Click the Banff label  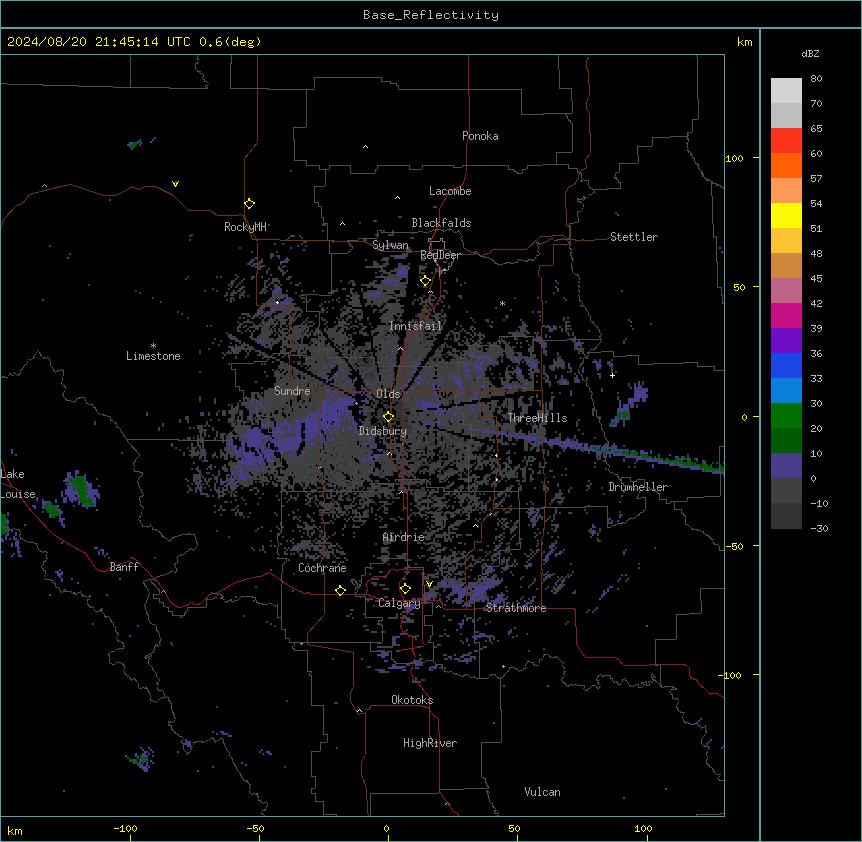click(x=124, y=567)
